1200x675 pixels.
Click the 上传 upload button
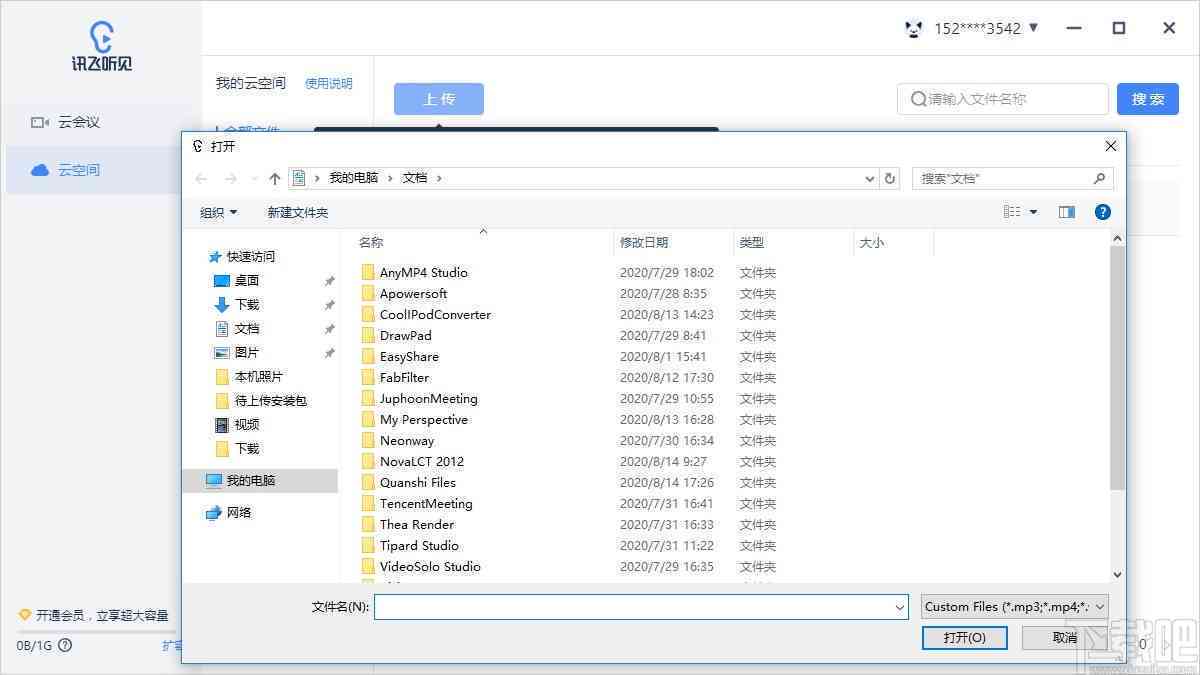tap(439, 99)
